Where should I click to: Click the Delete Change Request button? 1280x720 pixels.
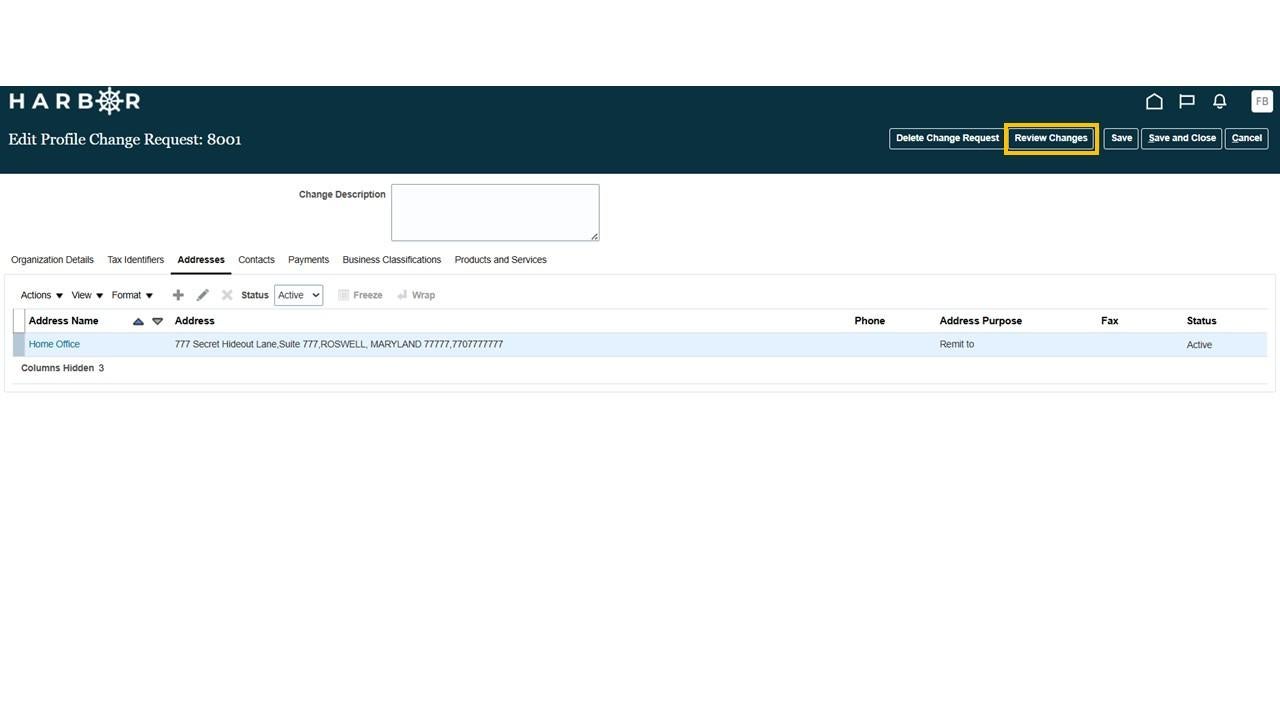[x=947, y=138]
